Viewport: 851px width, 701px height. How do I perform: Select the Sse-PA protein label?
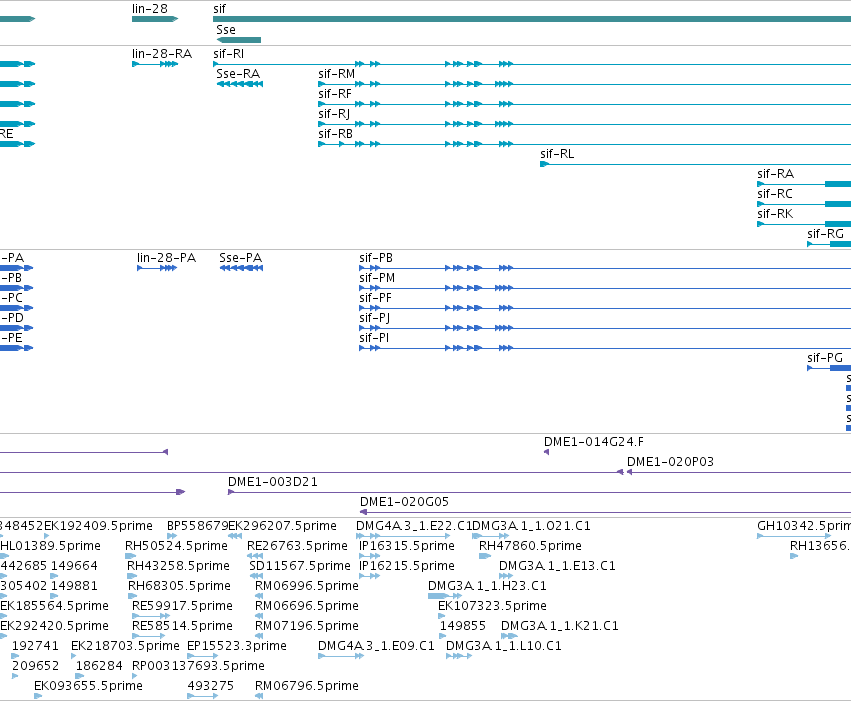click(240, 258)
